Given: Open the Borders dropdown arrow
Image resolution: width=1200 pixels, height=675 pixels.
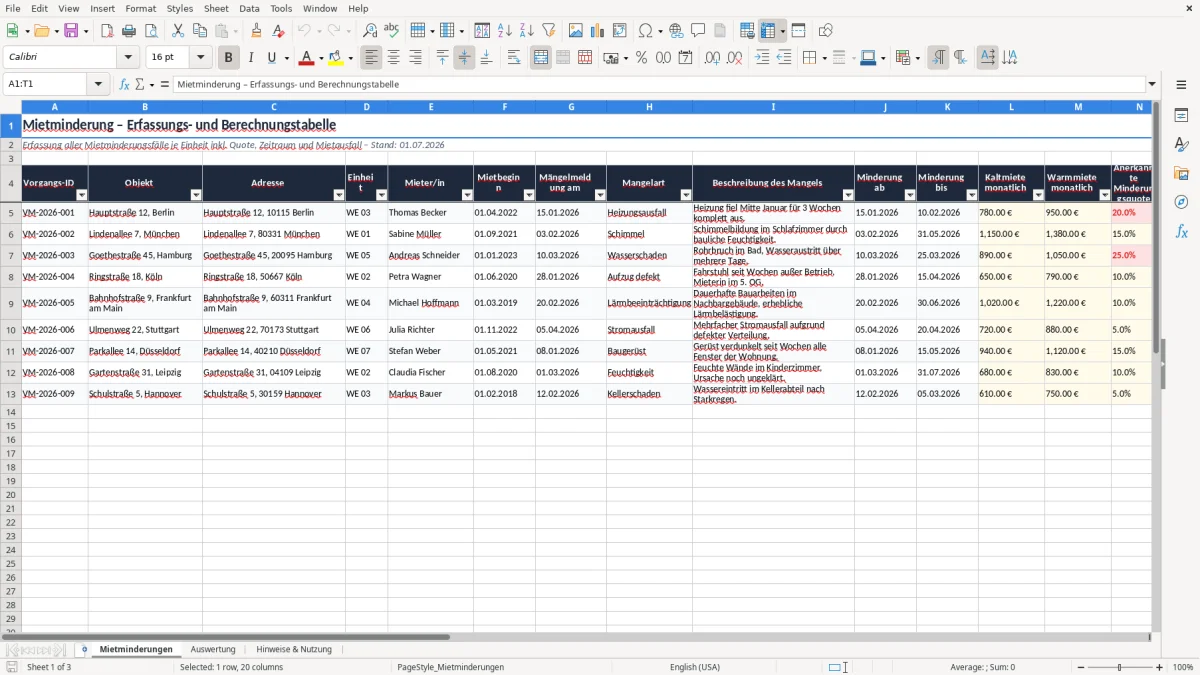Looking at the screenshot, I should point(823,58).
